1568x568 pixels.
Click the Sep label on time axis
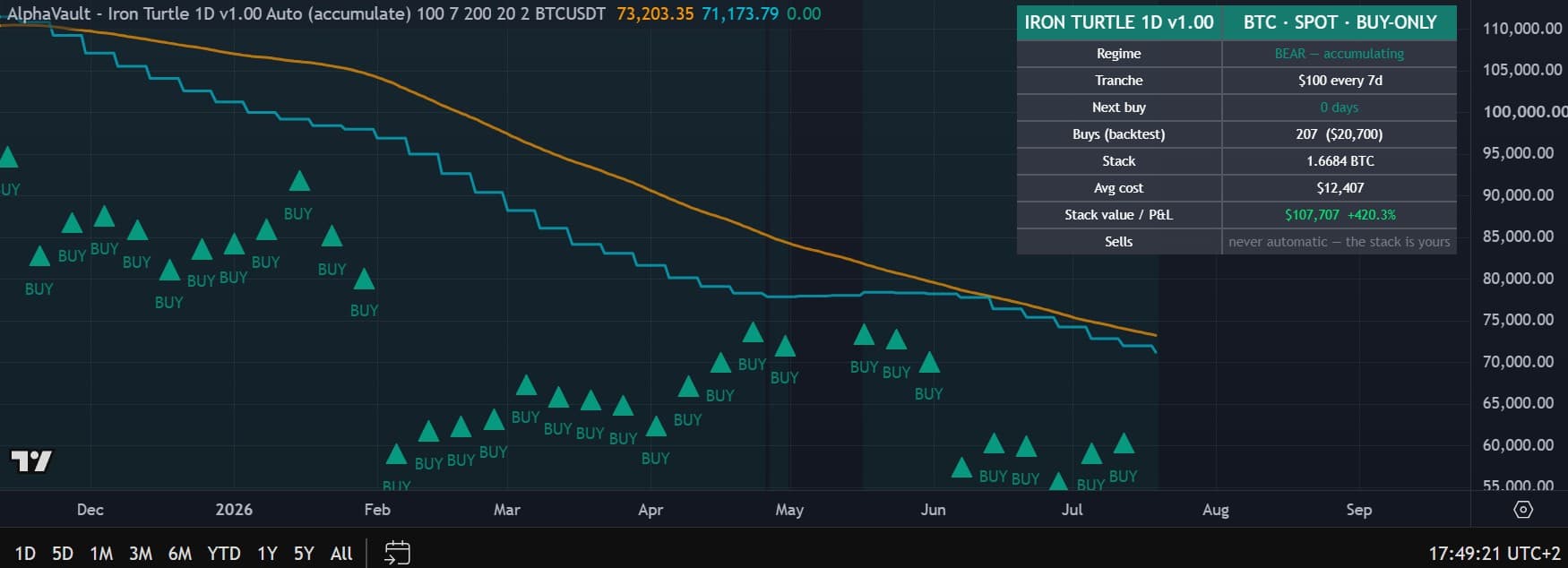pyautogui.click(x=1358, y=510)
